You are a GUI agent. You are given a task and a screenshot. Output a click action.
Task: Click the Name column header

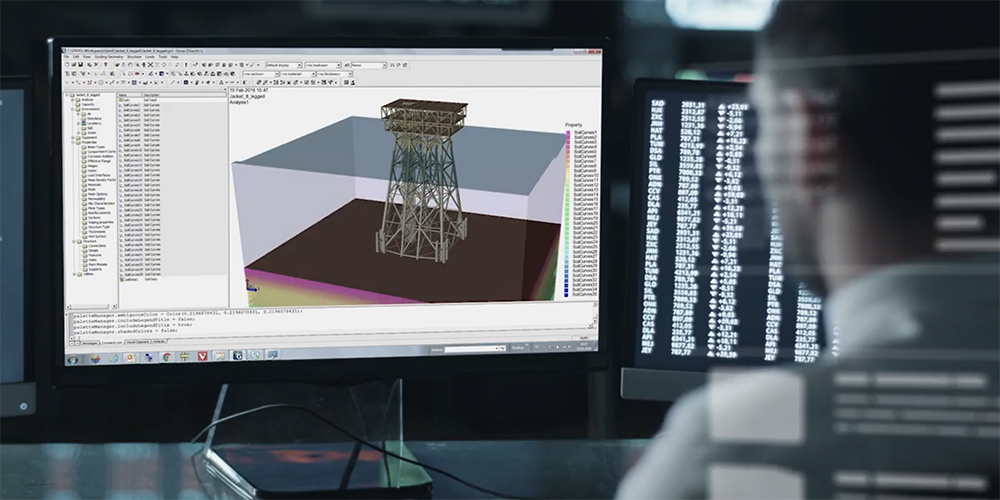129,95
